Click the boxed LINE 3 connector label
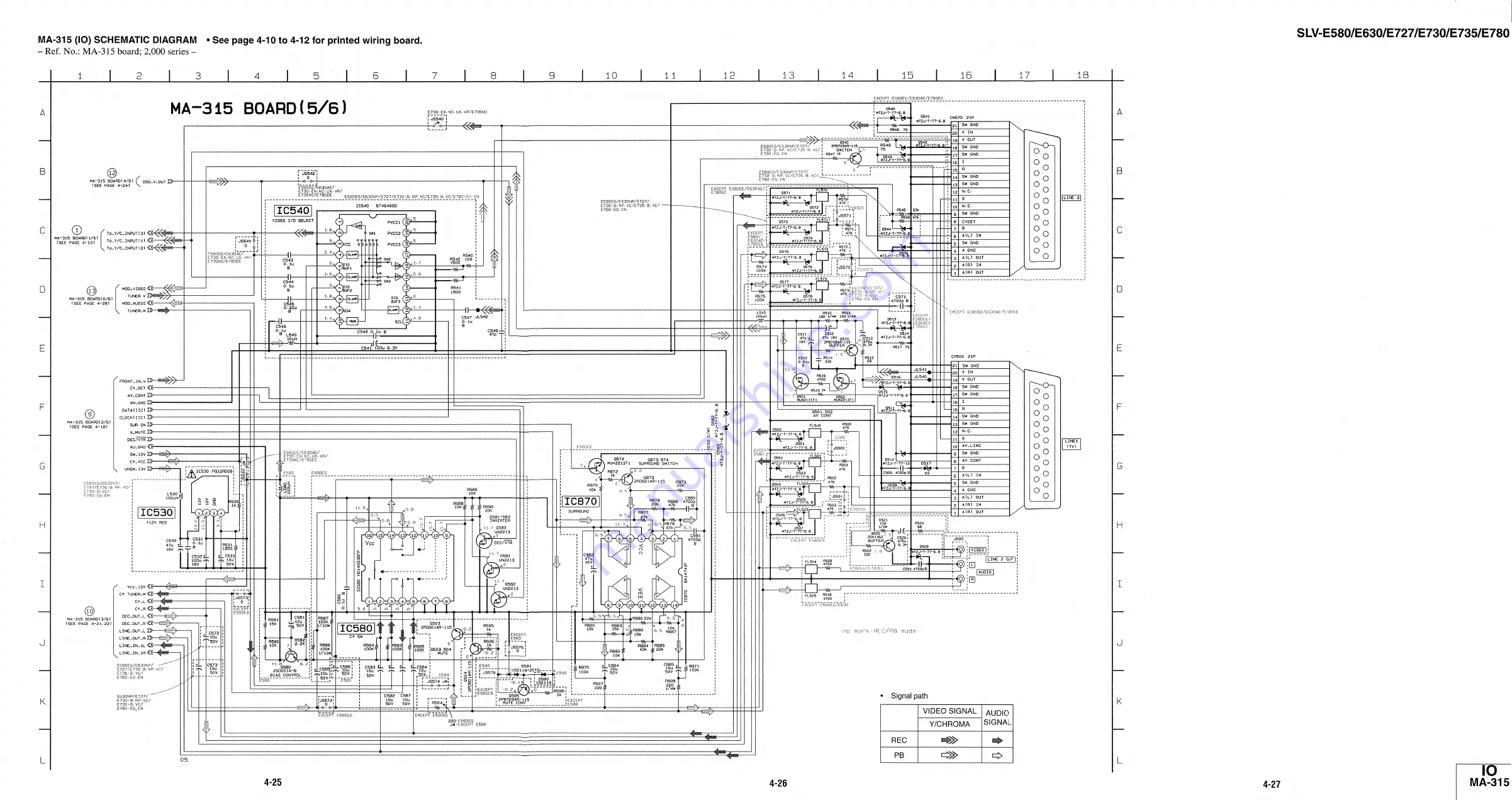Viewport: 1512px width, 800px height. (x=1071, y=198)
